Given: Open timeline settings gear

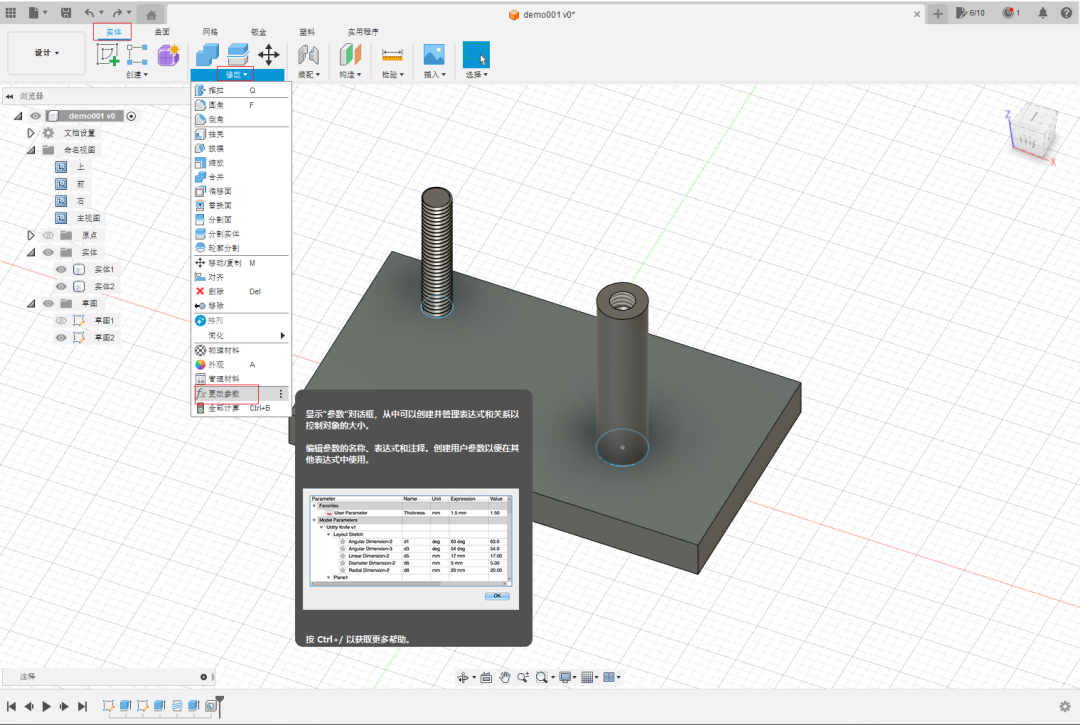Looking at the screenshot, I should [1065, 706].
